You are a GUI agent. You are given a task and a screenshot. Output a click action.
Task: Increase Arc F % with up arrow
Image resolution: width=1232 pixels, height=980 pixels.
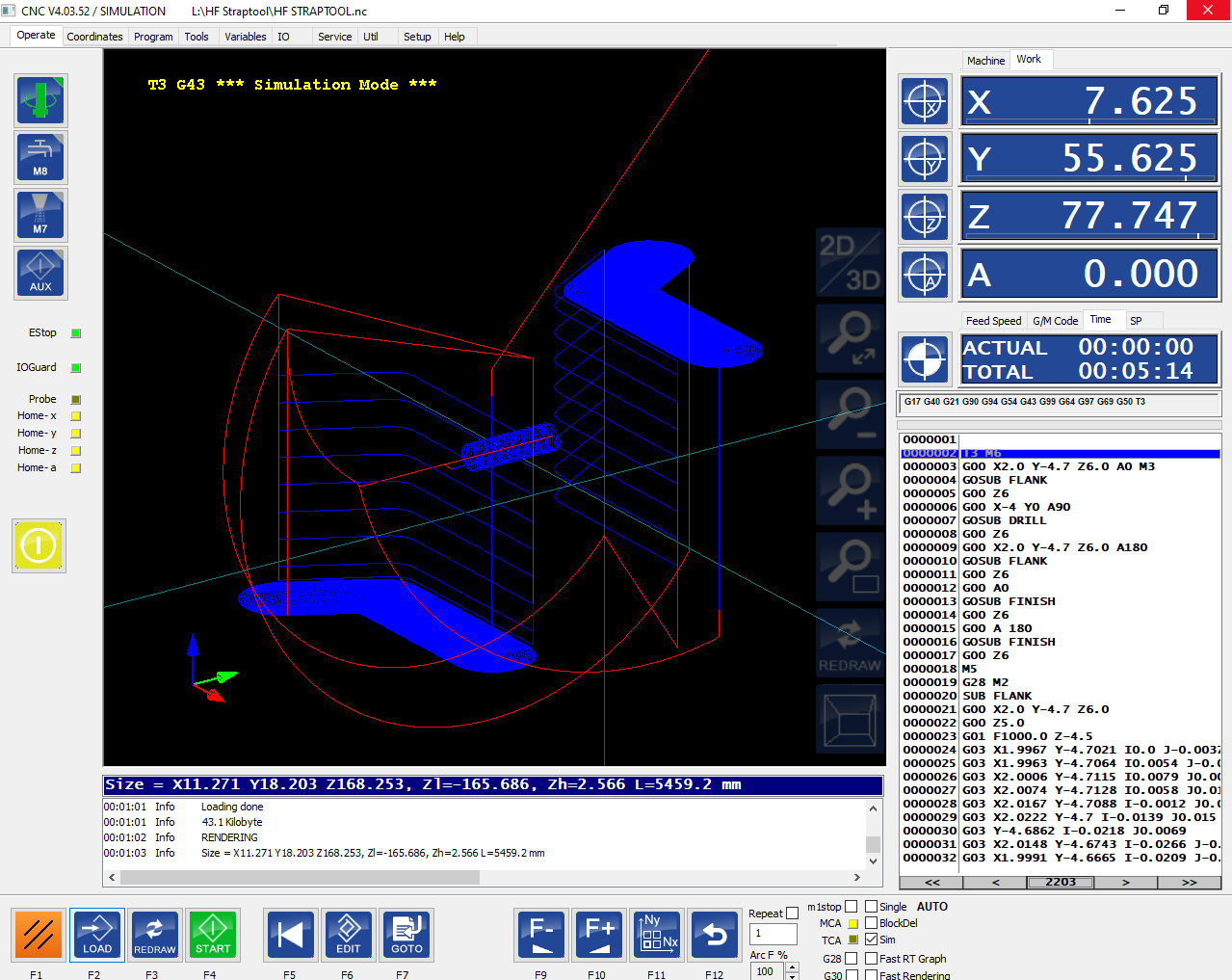tap(792, 967)
